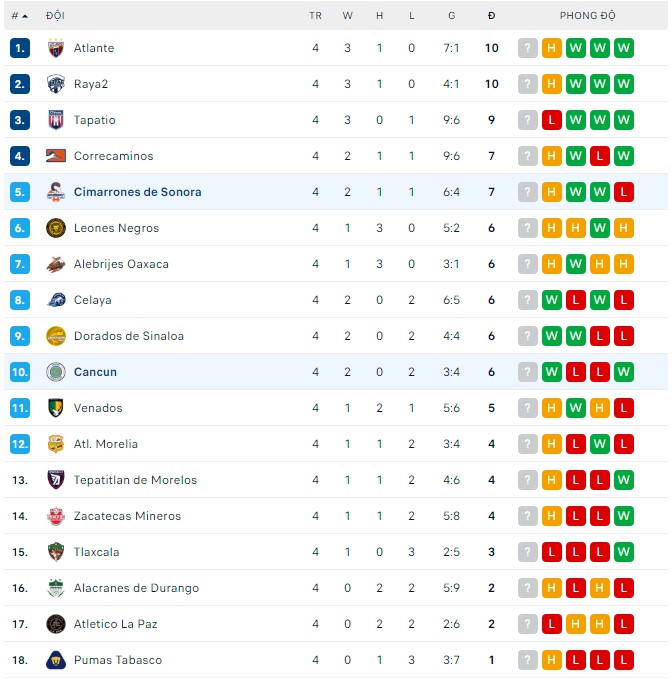Click the Celaya team logo

tap(56, 300)
